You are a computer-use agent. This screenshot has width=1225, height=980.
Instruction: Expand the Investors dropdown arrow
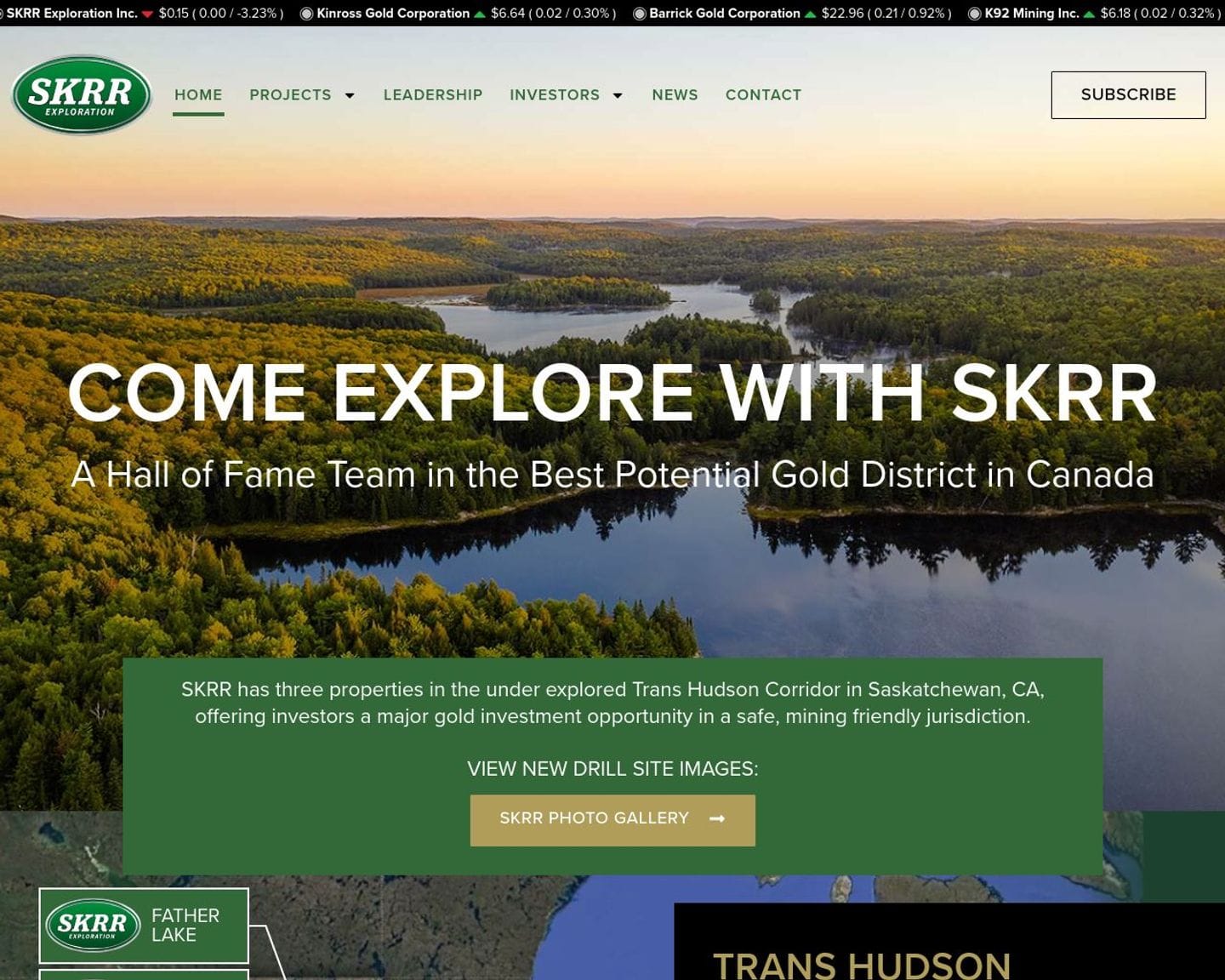pyautogui.click(x=618, y=95)
